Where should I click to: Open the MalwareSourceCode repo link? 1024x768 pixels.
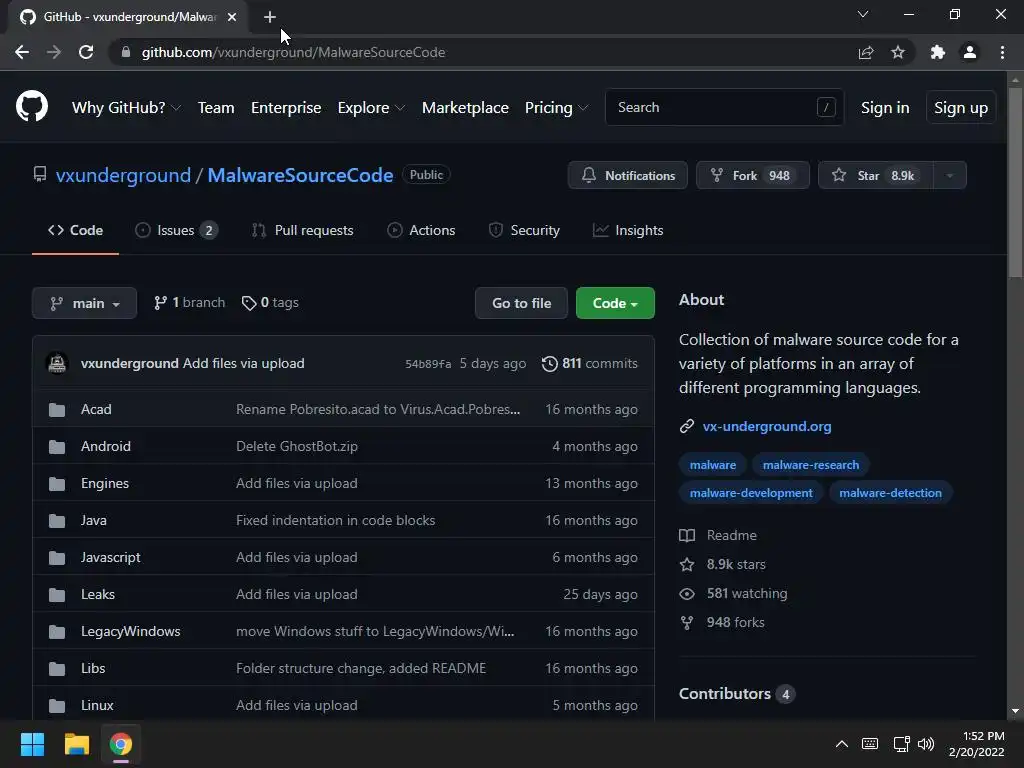click(300, 175)
